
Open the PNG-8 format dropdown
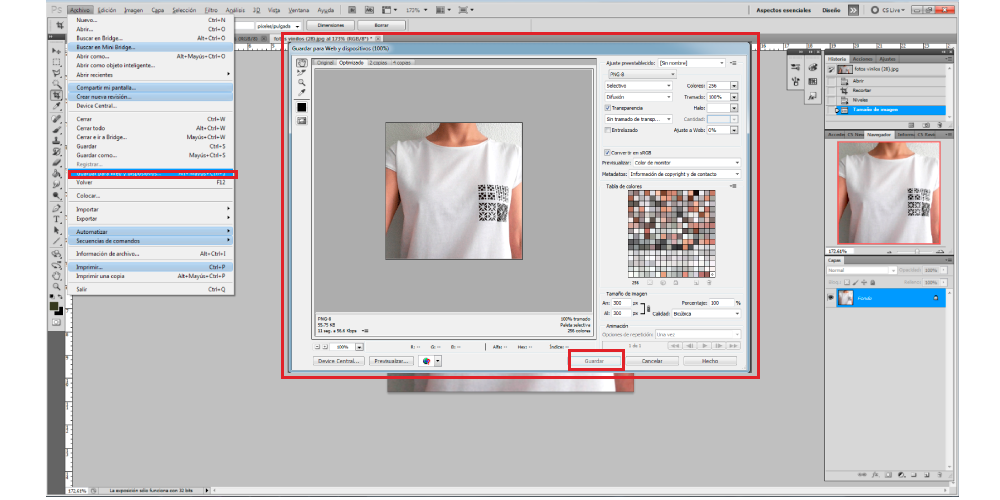[x=640, y=74]
